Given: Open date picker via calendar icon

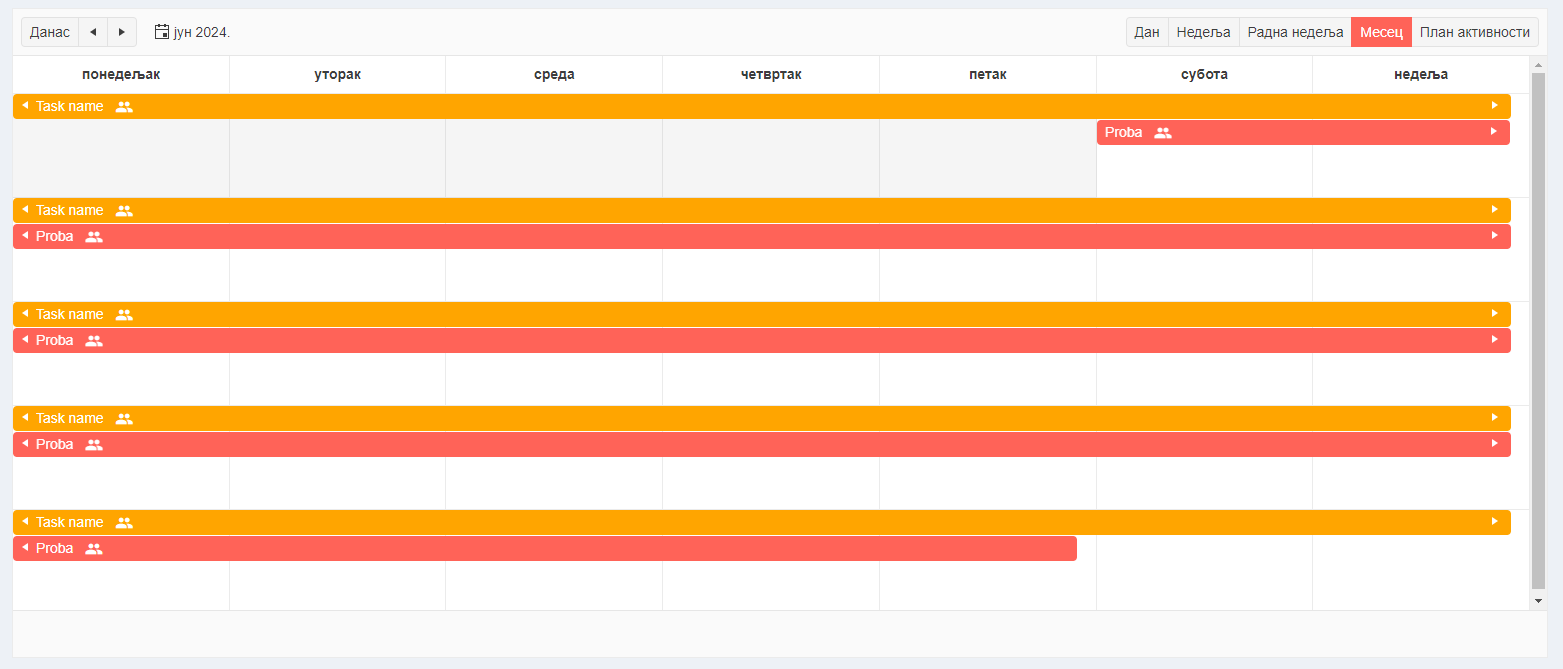Looking at the screenshot, I should tap(162, 32).
